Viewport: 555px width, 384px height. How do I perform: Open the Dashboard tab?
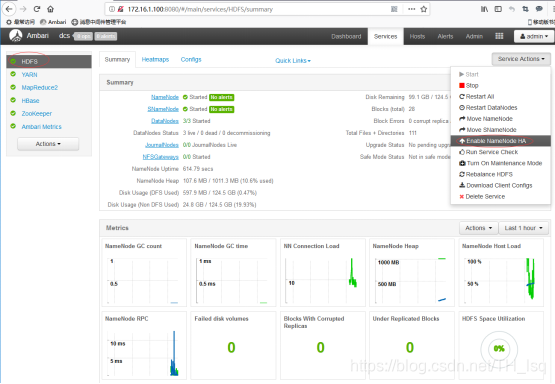[x=346, y=36]
